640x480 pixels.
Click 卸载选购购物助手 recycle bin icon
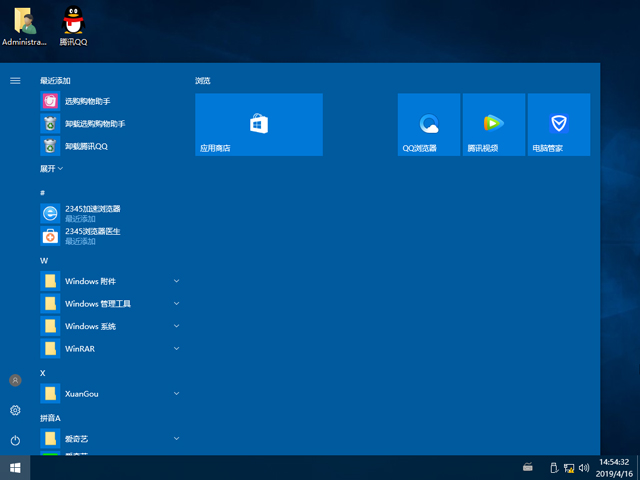(x=50, y=124)
